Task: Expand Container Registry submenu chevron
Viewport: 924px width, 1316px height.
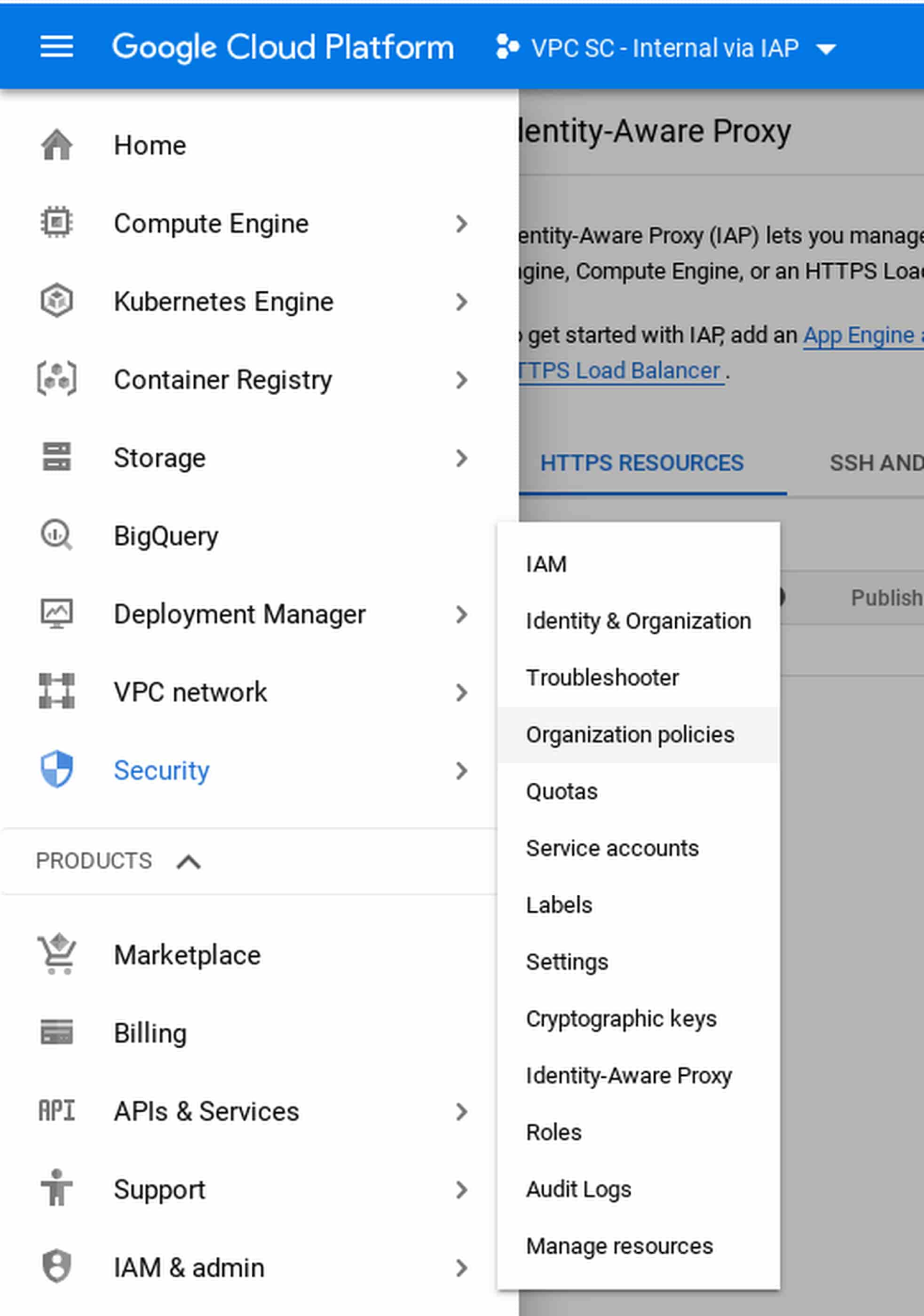Action: pos(462,380)
